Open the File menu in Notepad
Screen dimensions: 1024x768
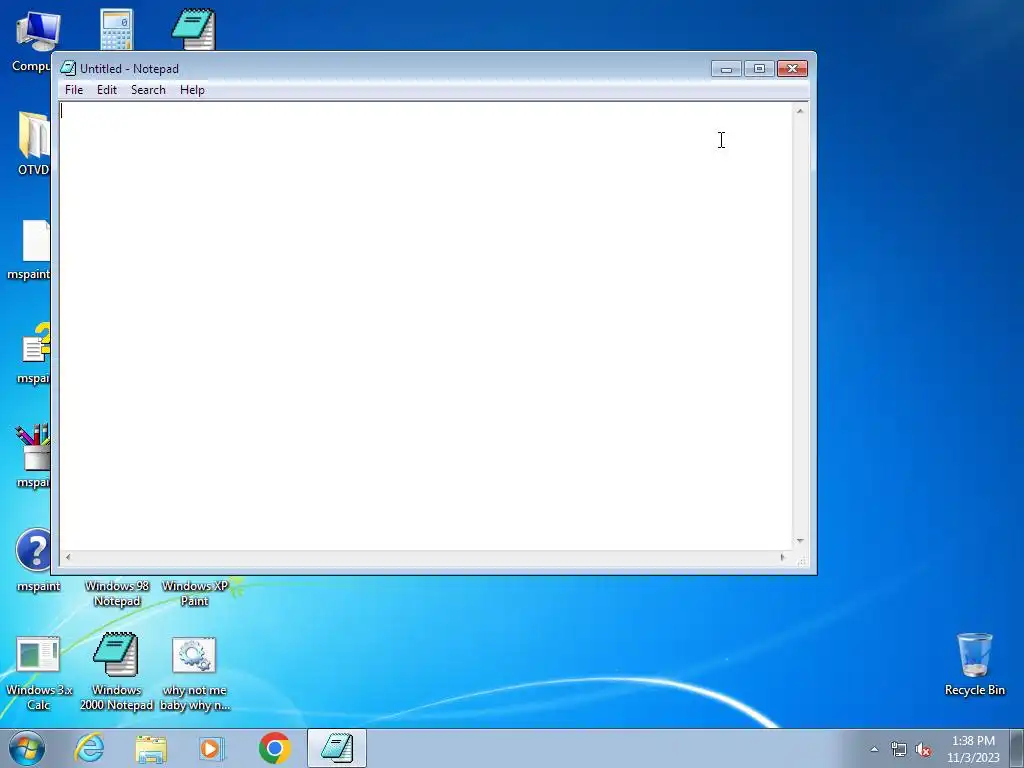point(74,89)
